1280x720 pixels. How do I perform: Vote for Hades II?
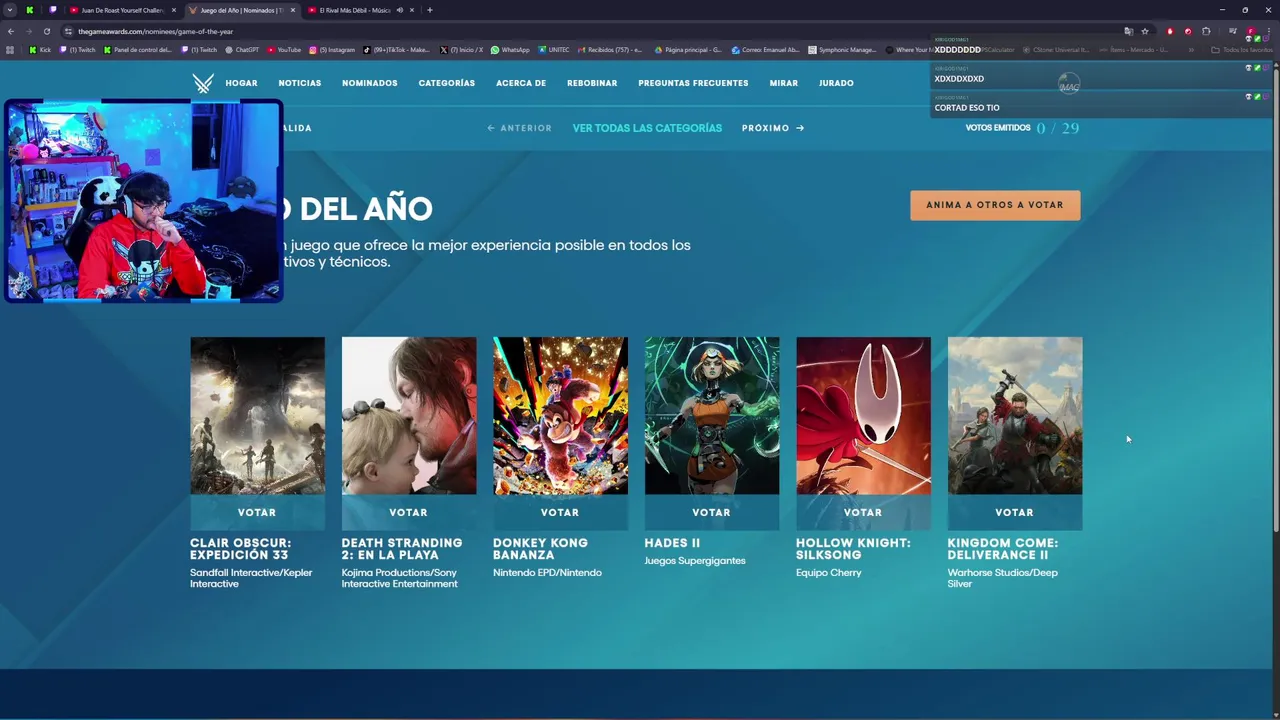coord(711,512)
